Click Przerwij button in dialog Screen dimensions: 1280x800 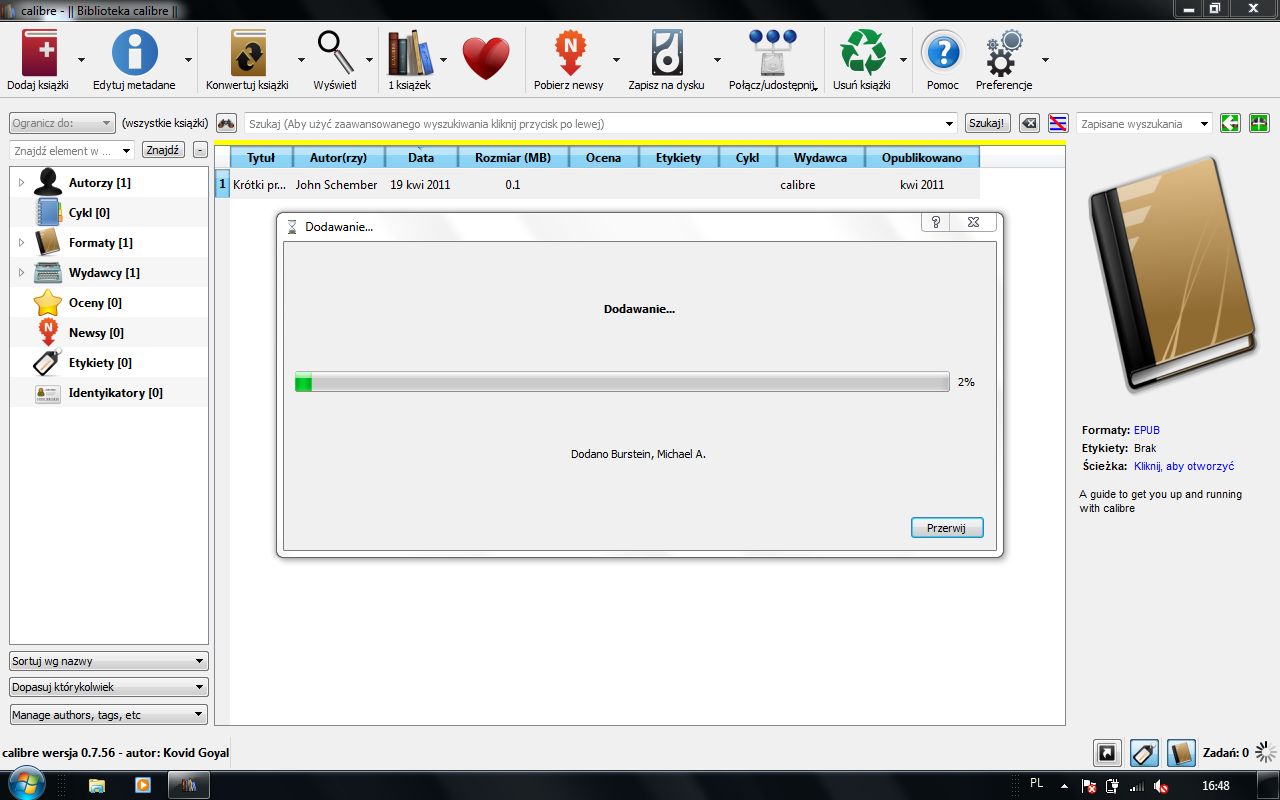pos(947,528)
